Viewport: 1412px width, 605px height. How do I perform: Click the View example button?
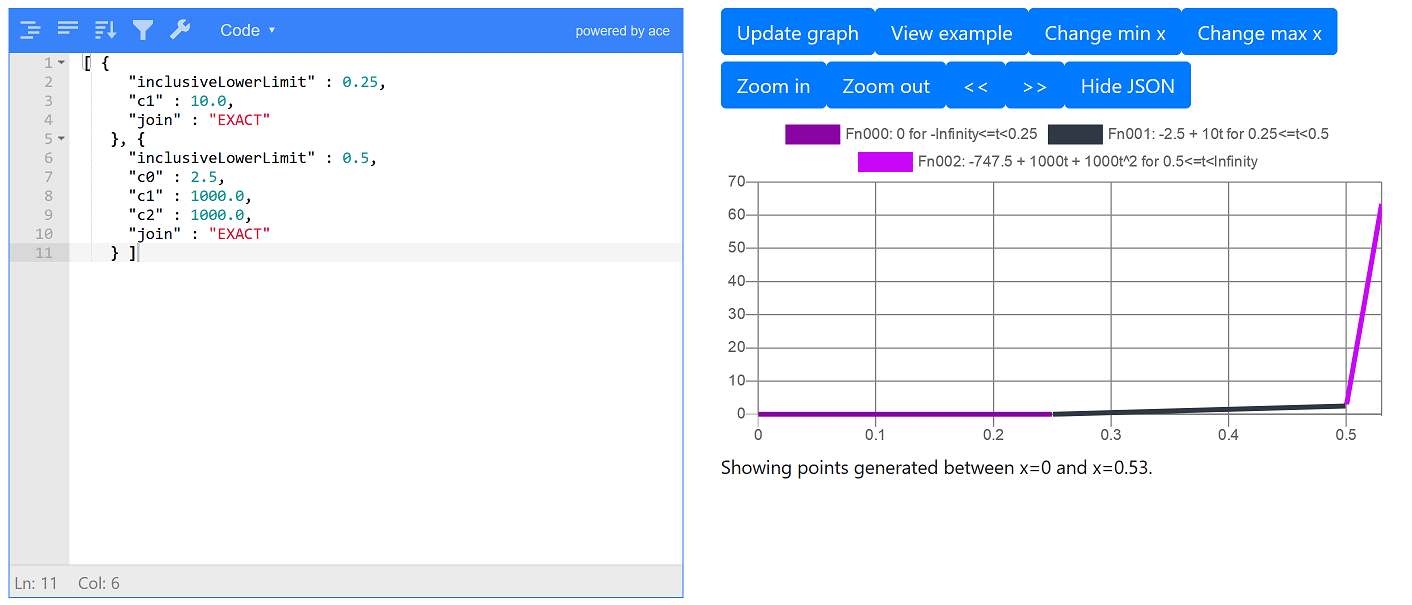coord(951,33)
